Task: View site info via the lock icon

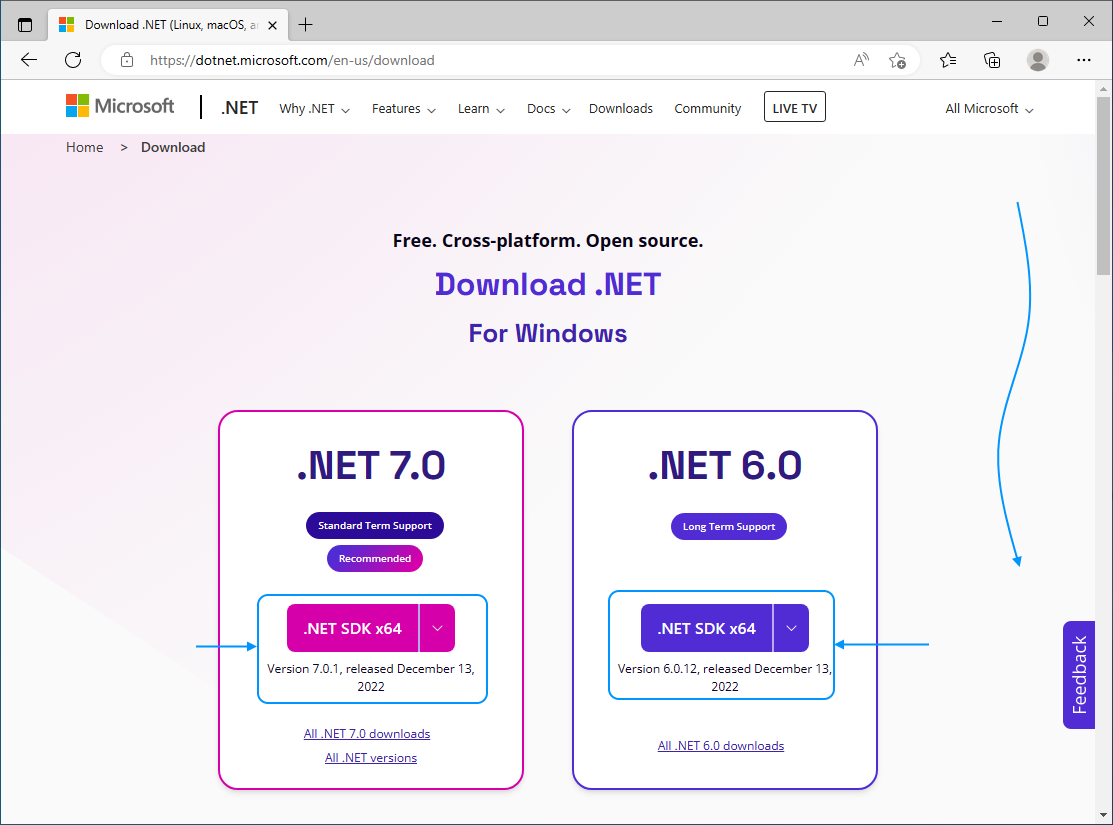Action: pyautogui.click(x=126, y=60)
